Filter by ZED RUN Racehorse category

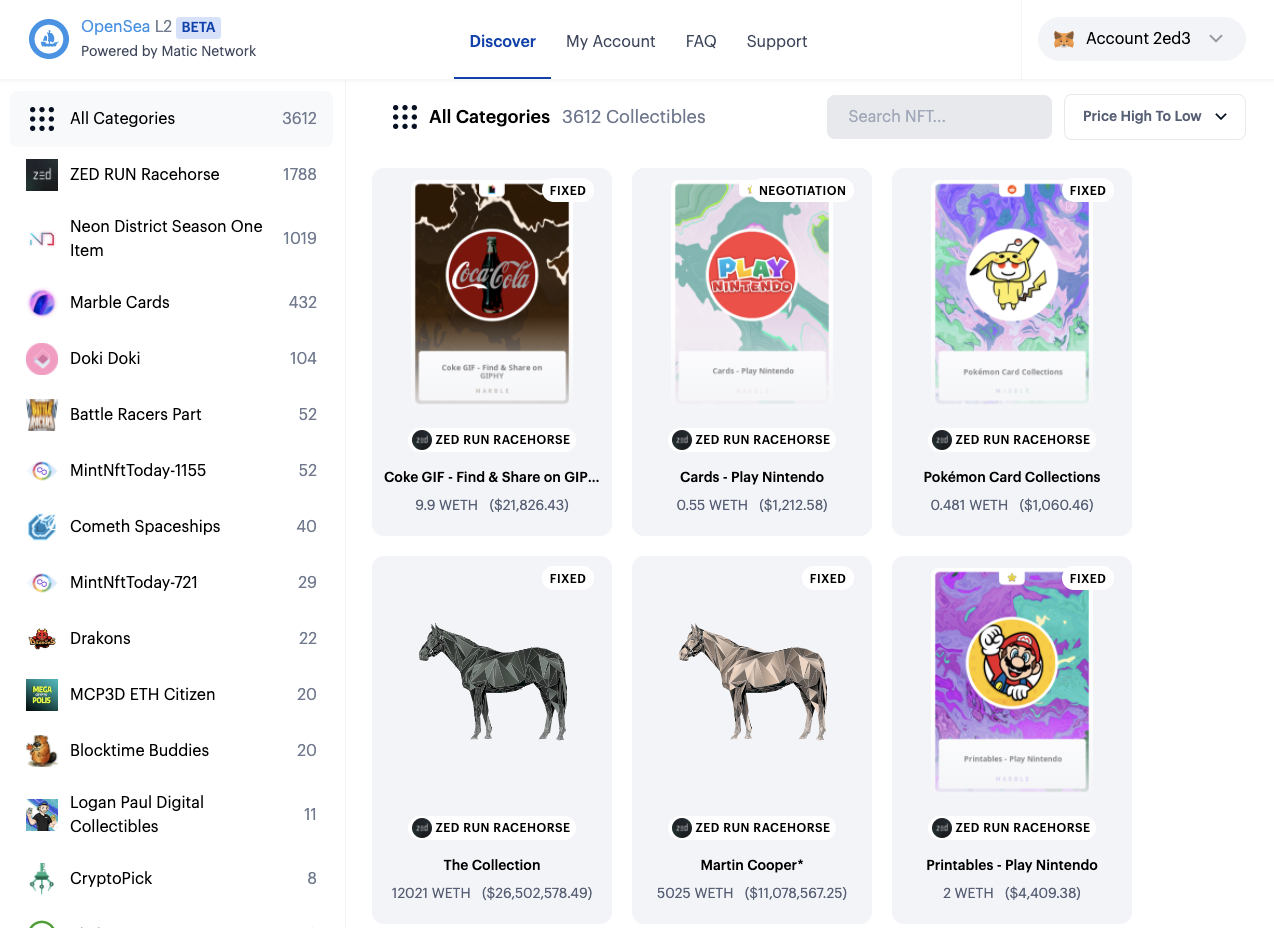[x=172, y=174]
